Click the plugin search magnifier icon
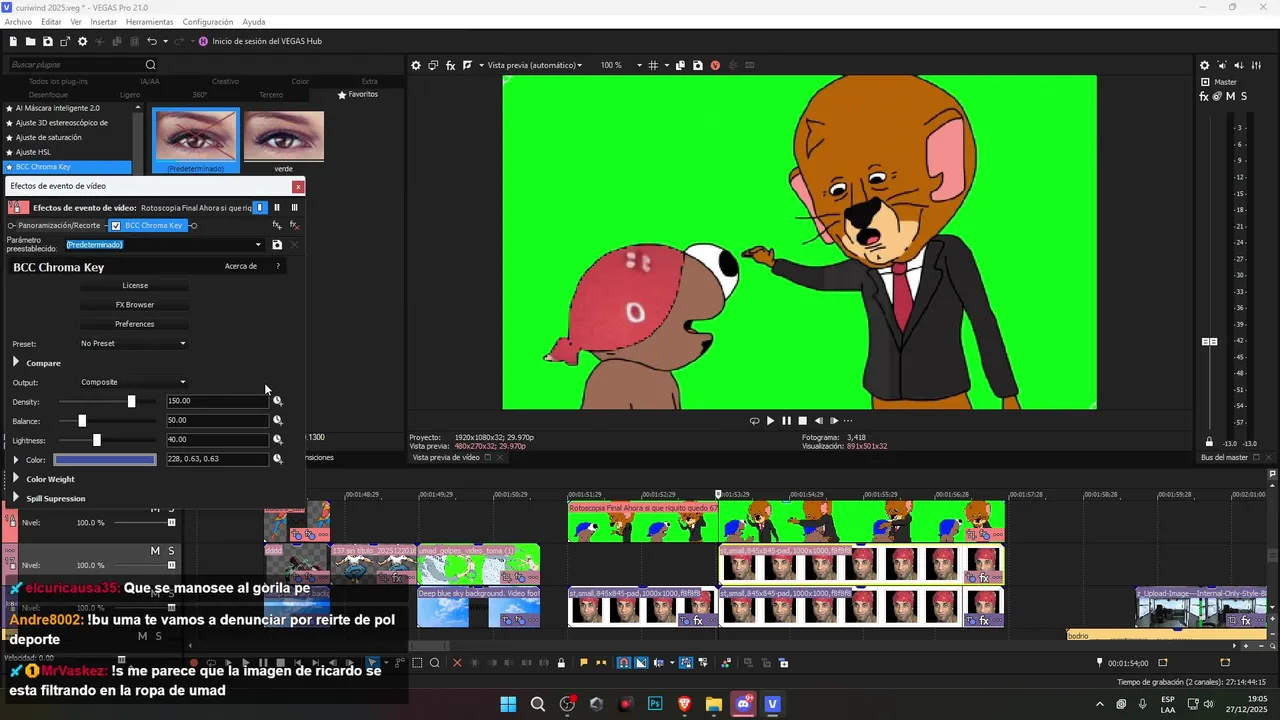The image size is (1280, 720). tap(151, 65)
